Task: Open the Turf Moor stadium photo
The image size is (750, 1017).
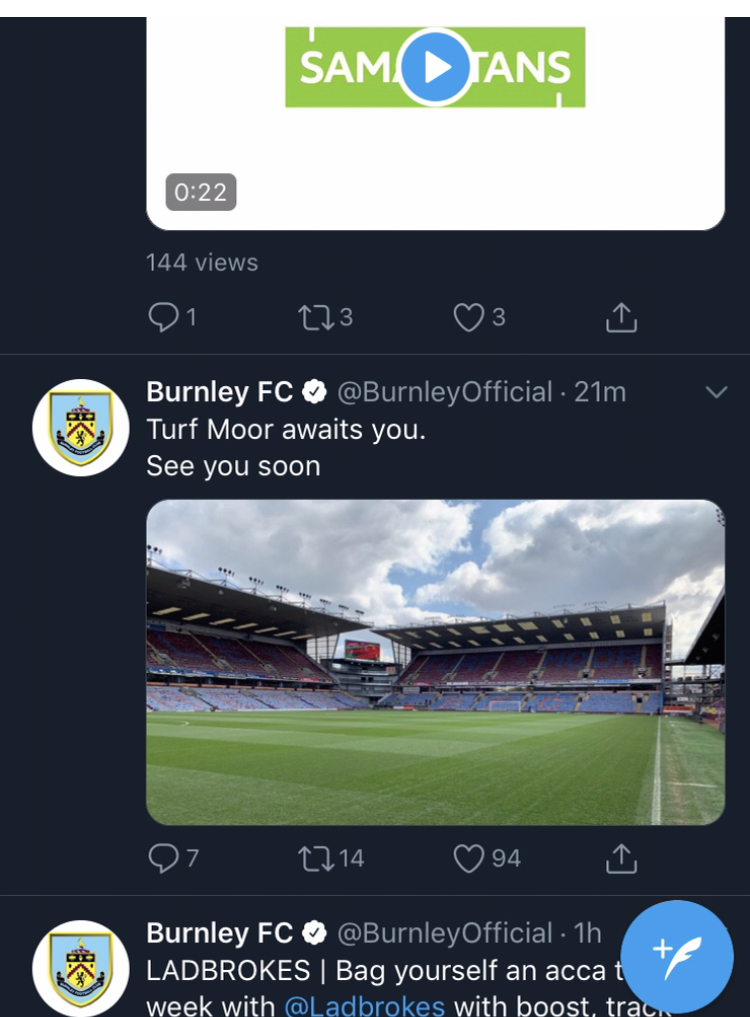Action: 435,662
